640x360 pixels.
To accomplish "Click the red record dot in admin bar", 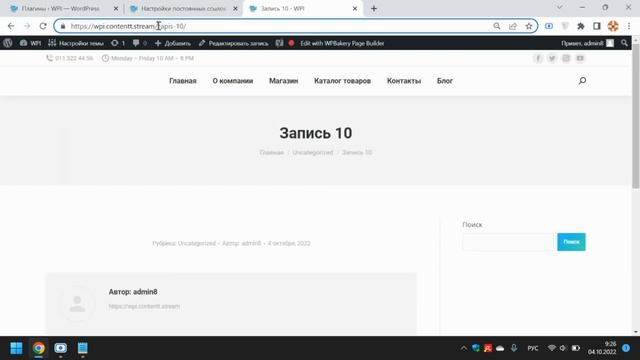I will pyautogui.click(x=291, y=43).
